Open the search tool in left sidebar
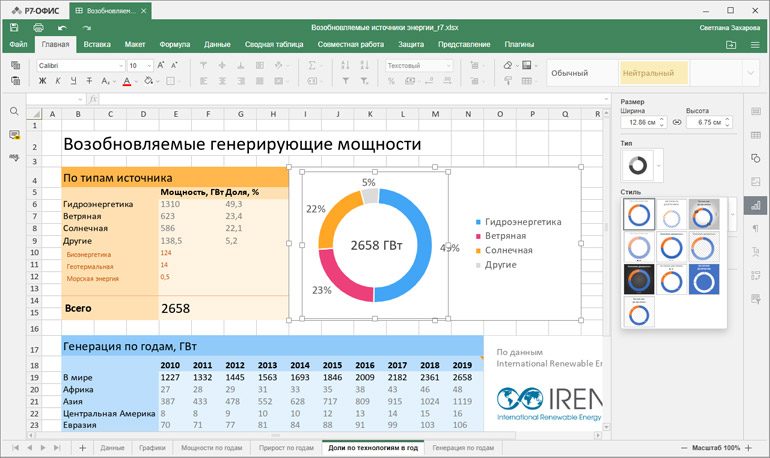Viewport: 770px width, 458px height. click(14, 112)
